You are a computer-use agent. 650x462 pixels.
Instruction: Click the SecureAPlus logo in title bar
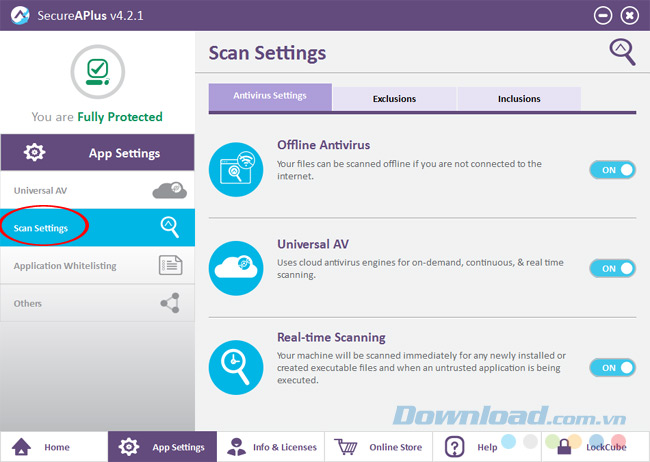click(x=20, y=15)
